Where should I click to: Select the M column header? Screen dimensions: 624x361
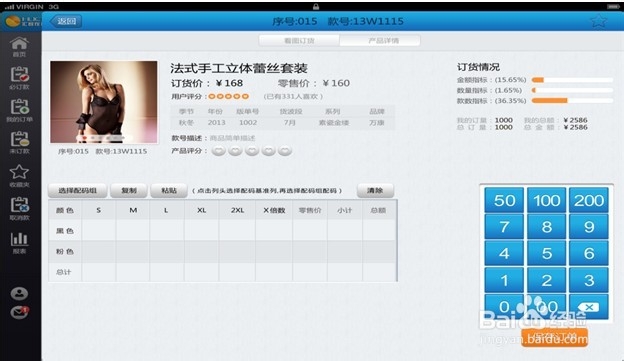tap(133, 210)
